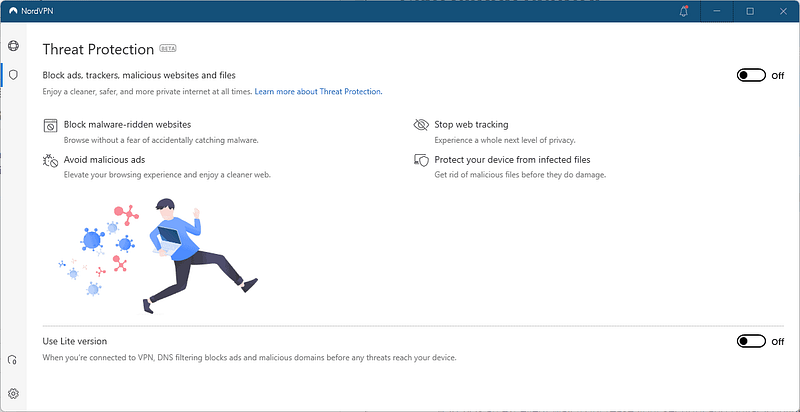Click the 'Use Lite version' label
Viewport: 800px width, 412px height.
tap(74, 341)
